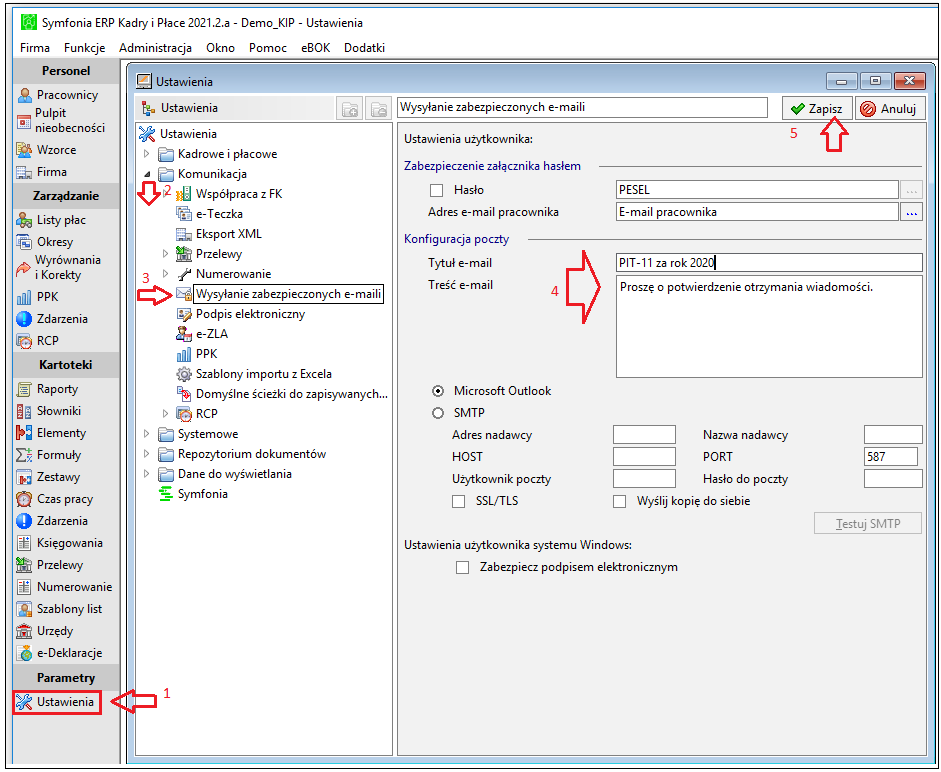Open ellipsis picker for E-mail pracownika
Viewport: 941px width, 772px height.
pos(912,212)
